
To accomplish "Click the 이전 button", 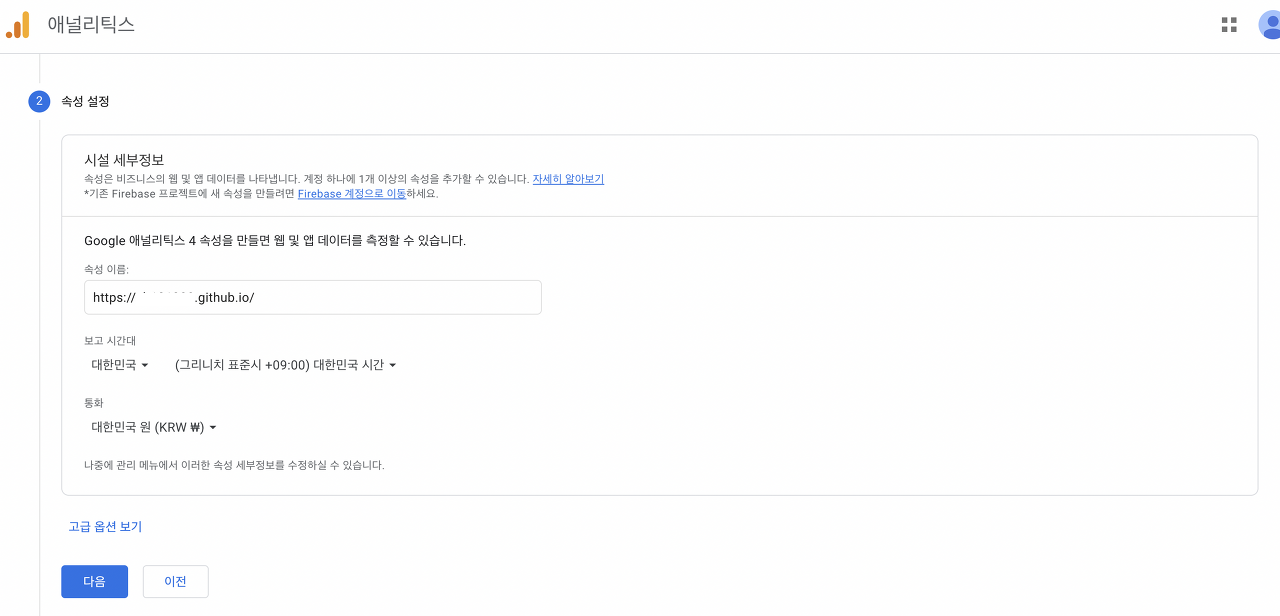I will click(x=175, y=581).
